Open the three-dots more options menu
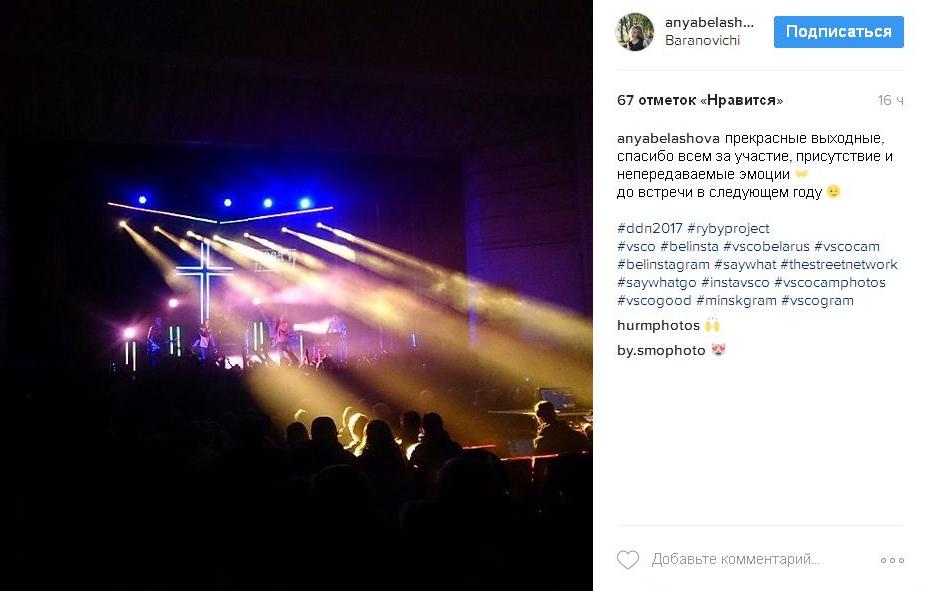 point(892,560)
